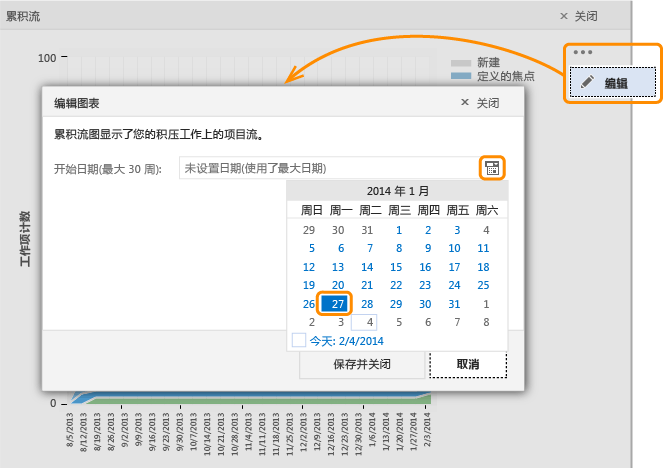Image resolution: width=665 pixels, height=468 pixels.
Task: Select the outlined February 4 cell
Action: 364,322
